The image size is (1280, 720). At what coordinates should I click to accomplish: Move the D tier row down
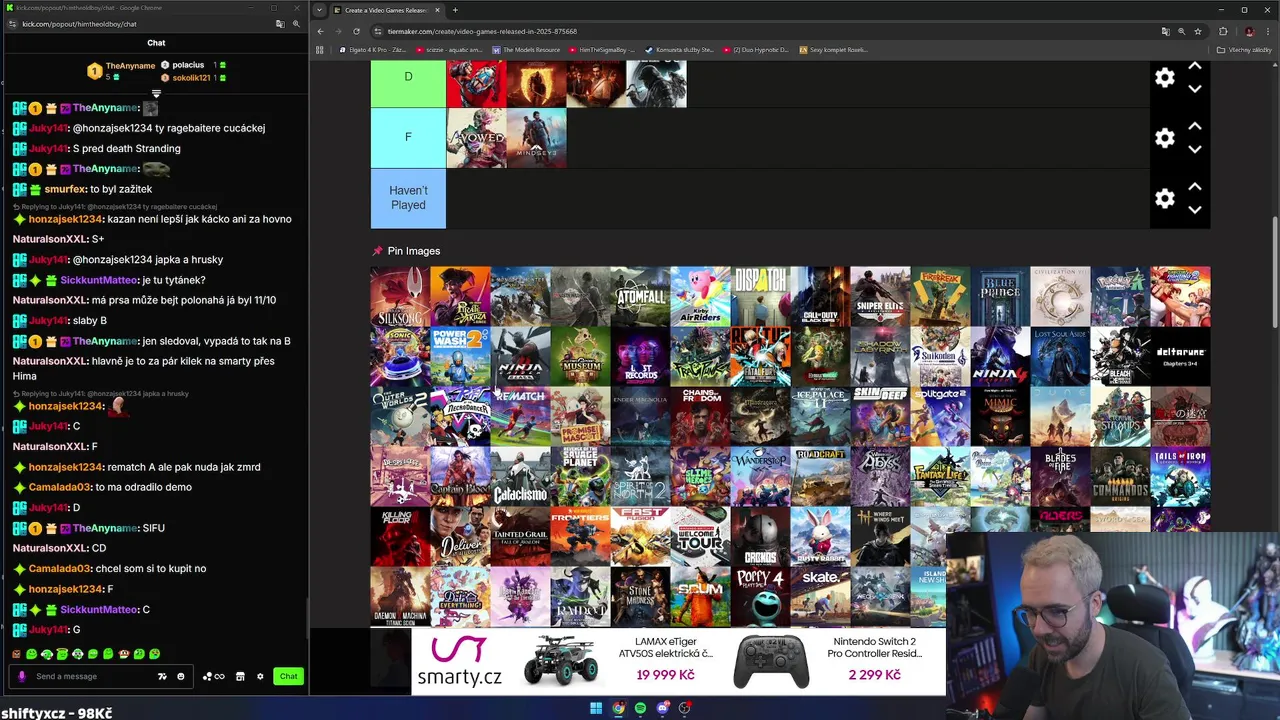click(x=1194, y=89)
